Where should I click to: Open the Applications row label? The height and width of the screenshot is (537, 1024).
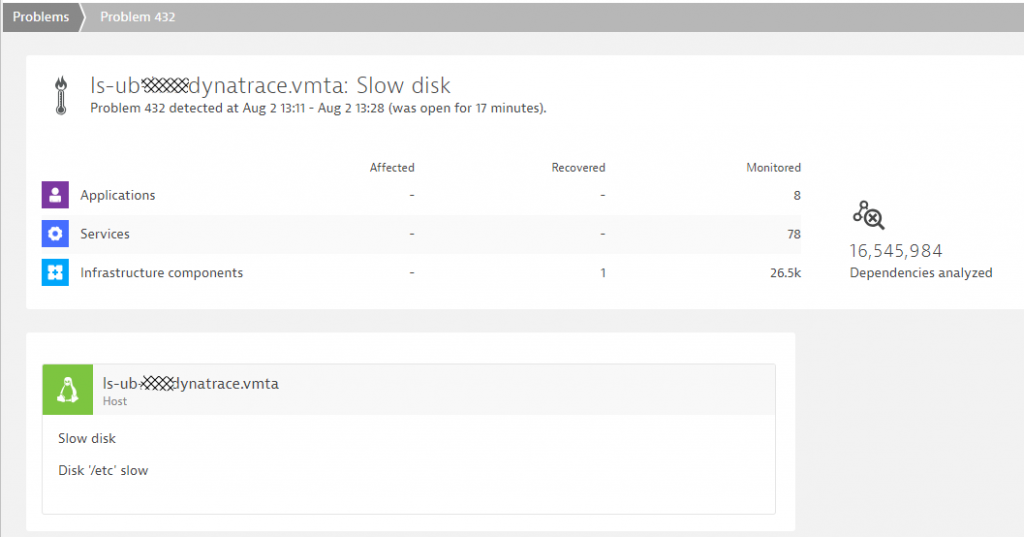pos(118,195)
